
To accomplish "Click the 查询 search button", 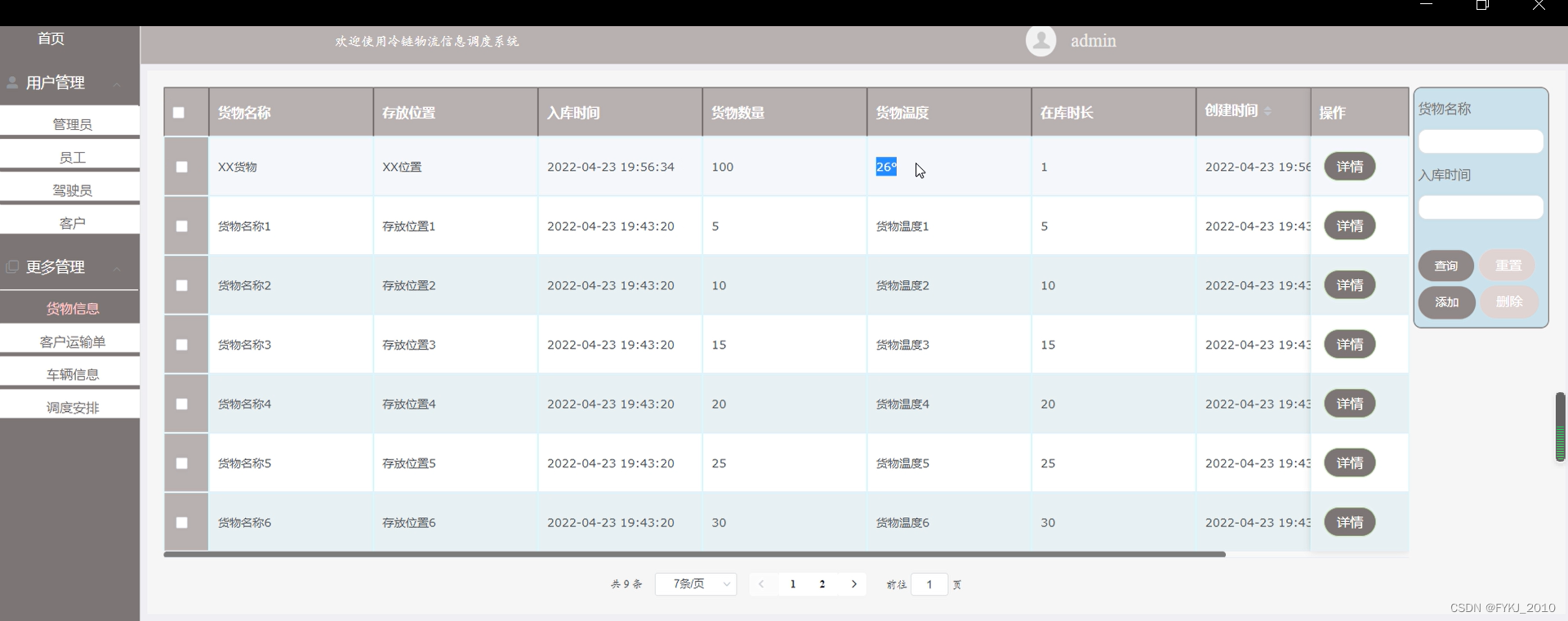I will click(1446, 266).
